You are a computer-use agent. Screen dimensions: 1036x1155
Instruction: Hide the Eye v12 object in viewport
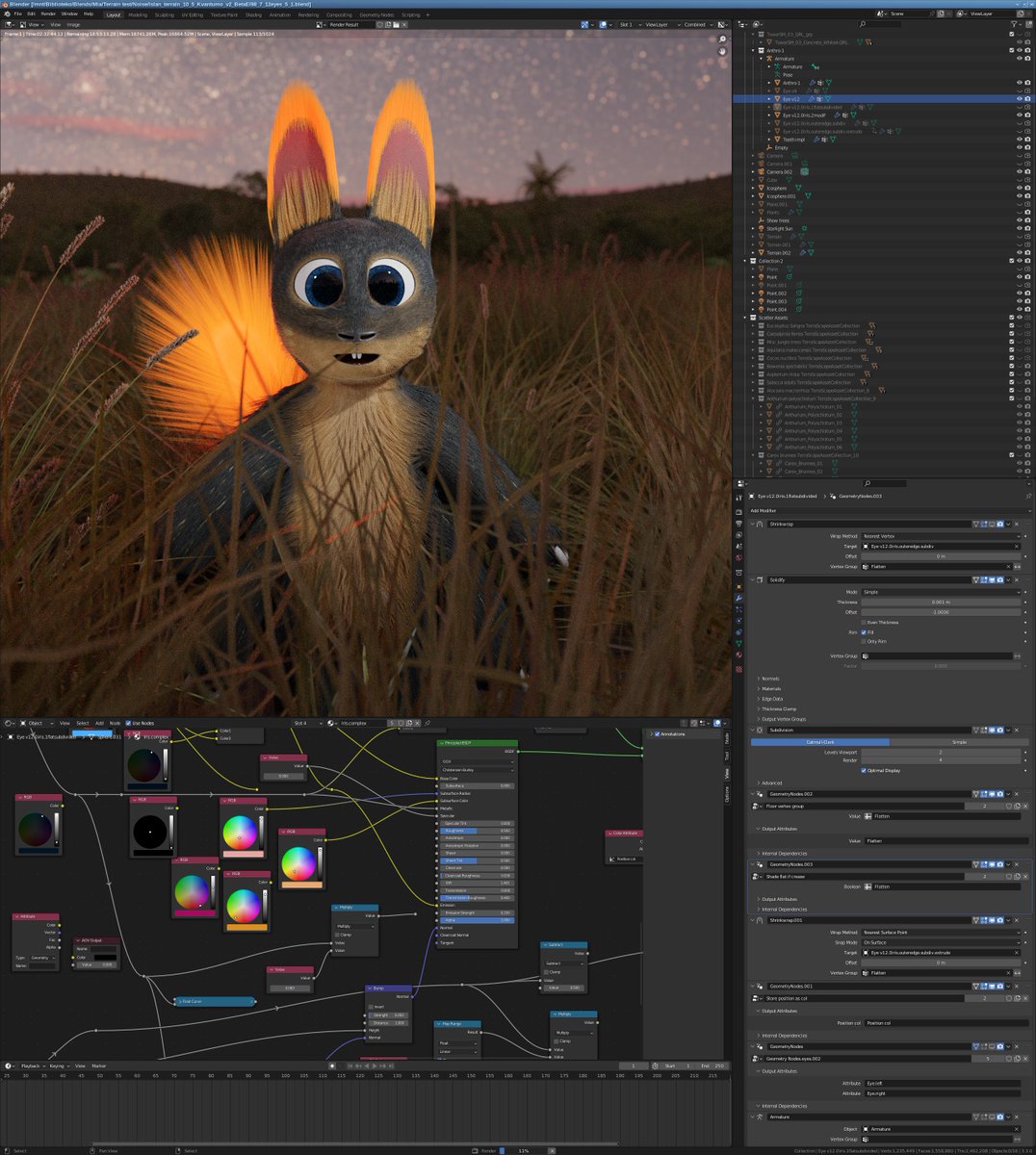(1020, 98)
